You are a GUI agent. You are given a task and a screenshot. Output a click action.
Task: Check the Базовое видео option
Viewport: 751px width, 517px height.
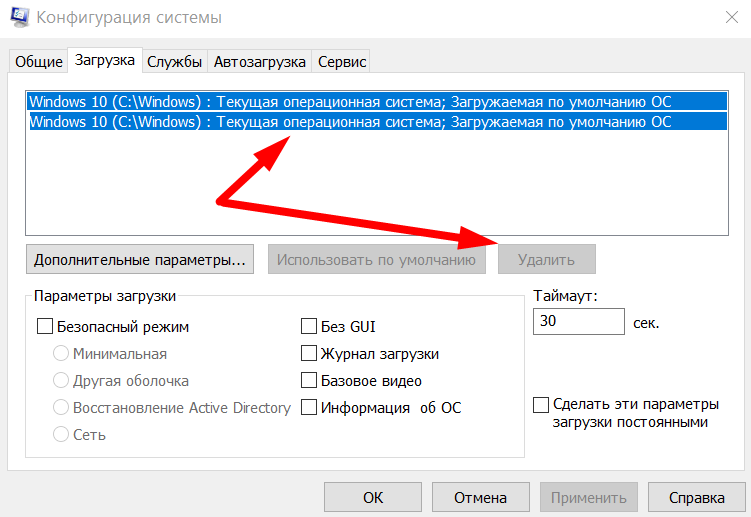309,380
